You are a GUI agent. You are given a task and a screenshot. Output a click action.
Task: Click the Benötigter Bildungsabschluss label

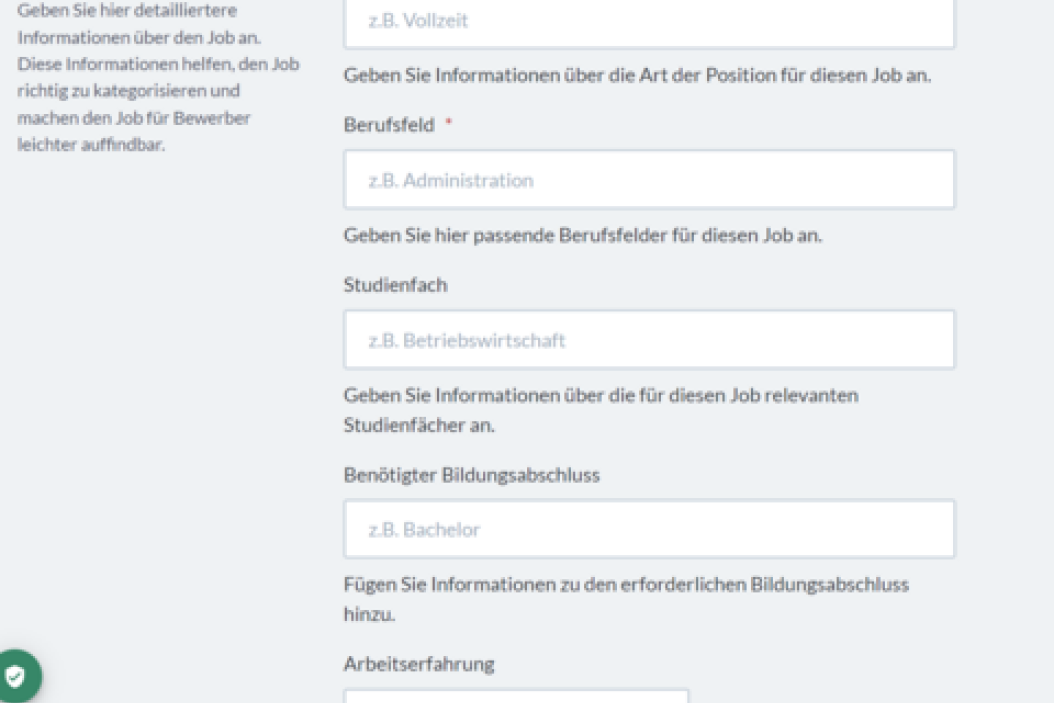click(471, 475)
